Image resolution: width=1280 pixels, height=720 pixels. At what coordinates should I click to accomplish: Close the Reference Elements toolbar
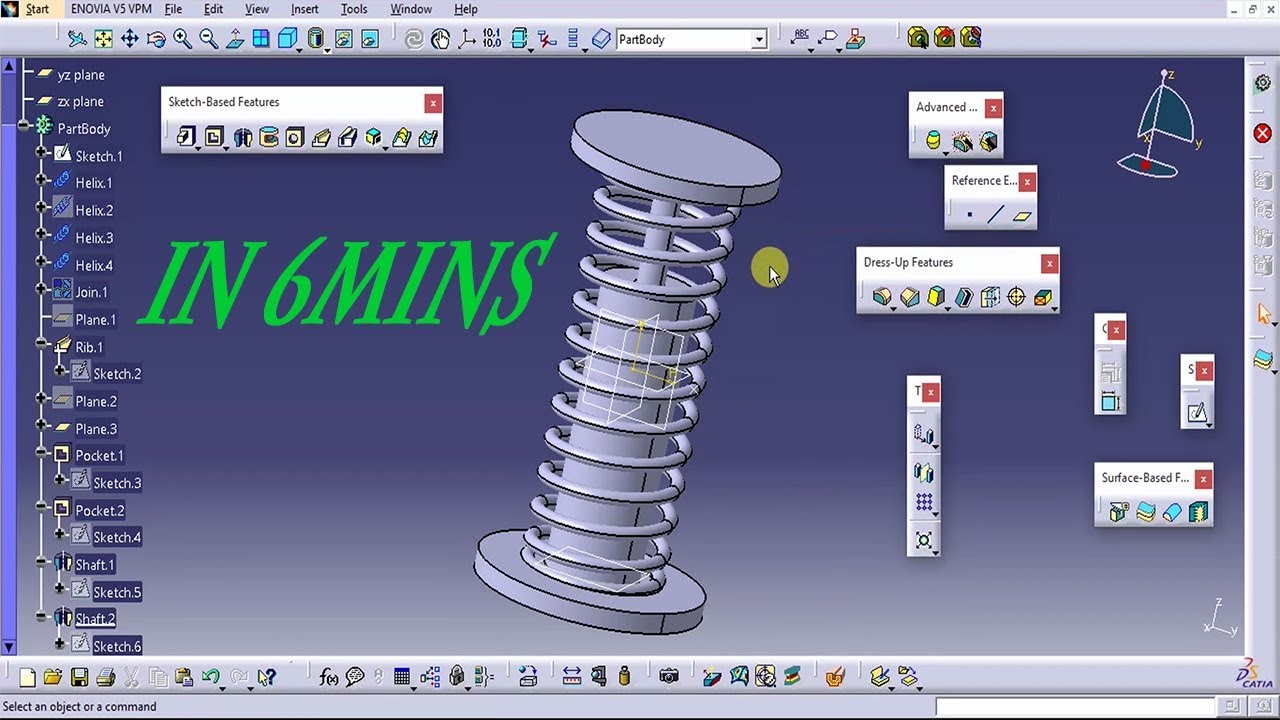(1027, 182)
